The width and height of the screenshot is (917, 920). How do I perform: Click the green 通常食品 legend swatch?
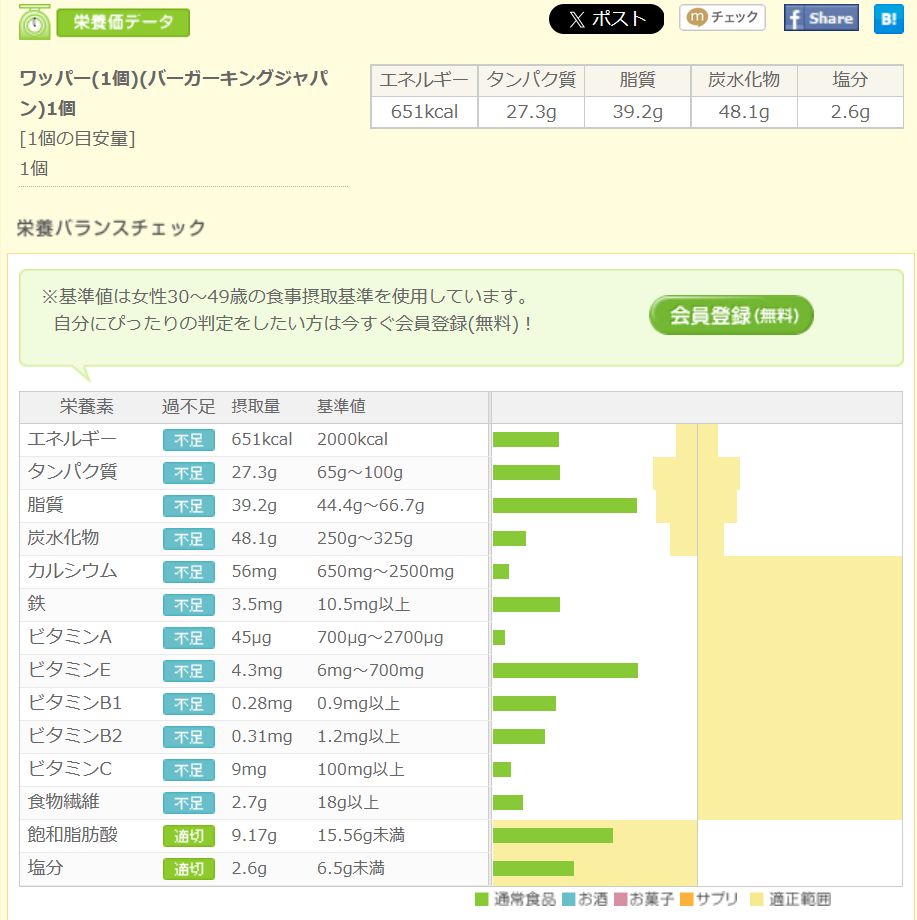point(481,899)
